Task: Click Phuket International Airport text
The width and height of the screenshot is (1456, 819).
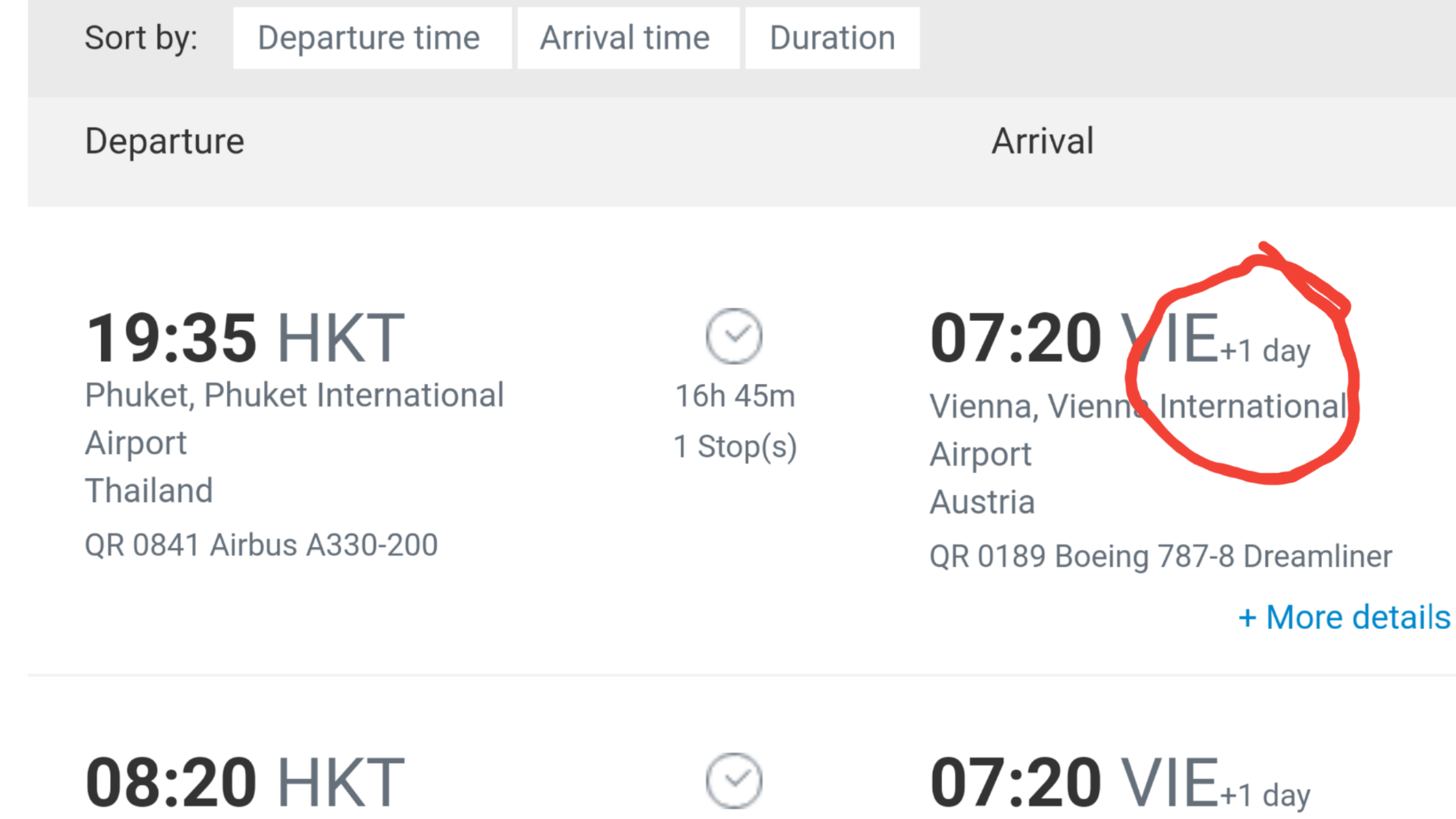Action: tap(294, 419)
